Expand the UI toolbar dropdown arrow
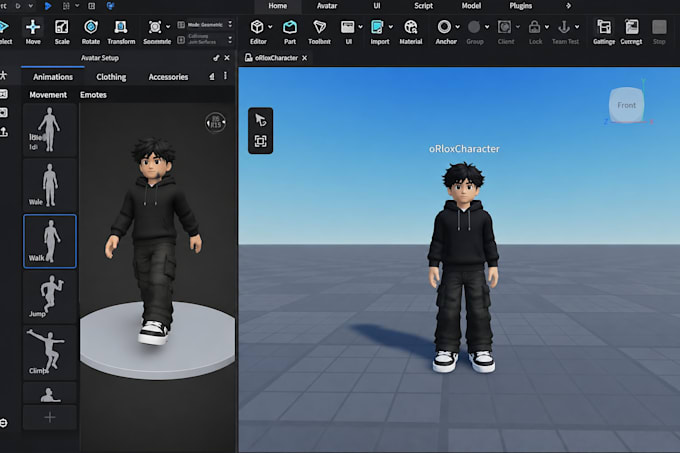This screenshot has width=680, height=453. pos(360,27)
